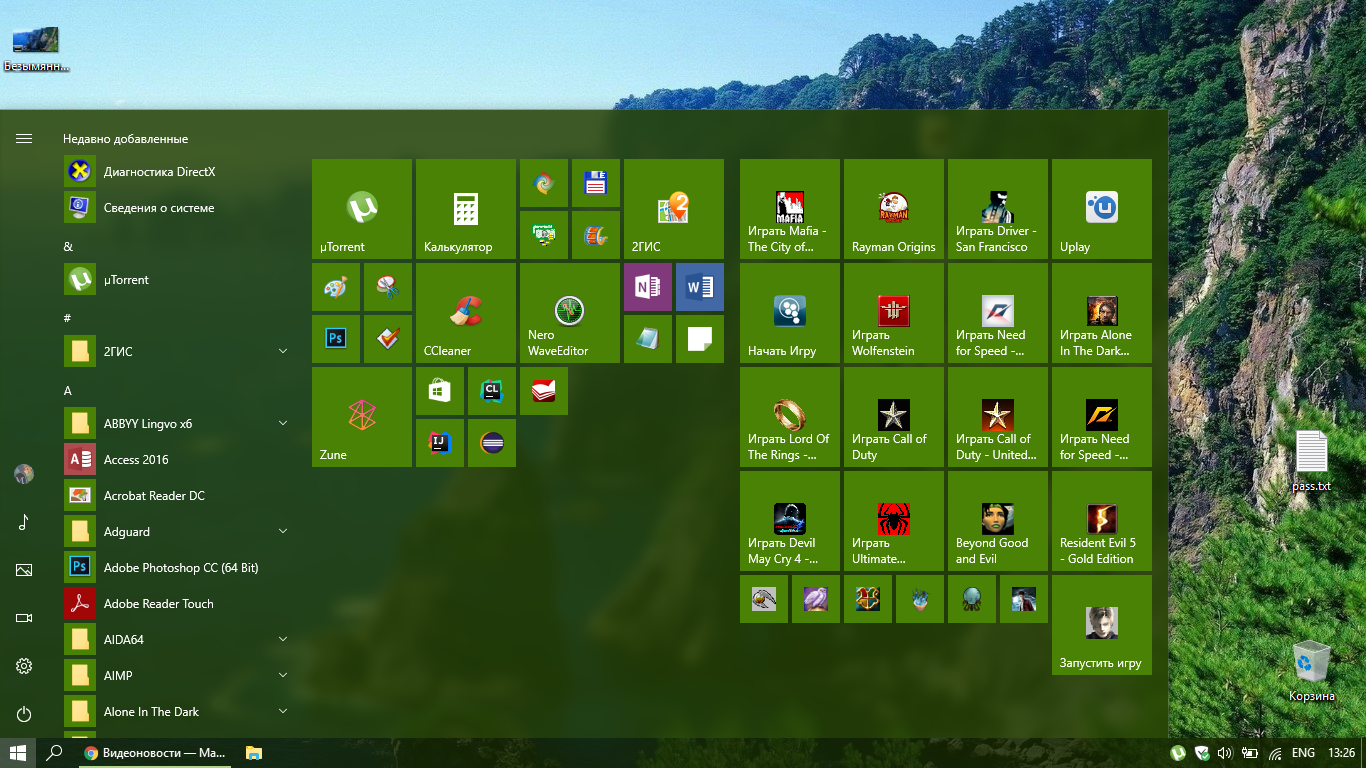Launch the Word blue tile
The height and width of the screenshot is (768, 1366).
pos(700,287)
